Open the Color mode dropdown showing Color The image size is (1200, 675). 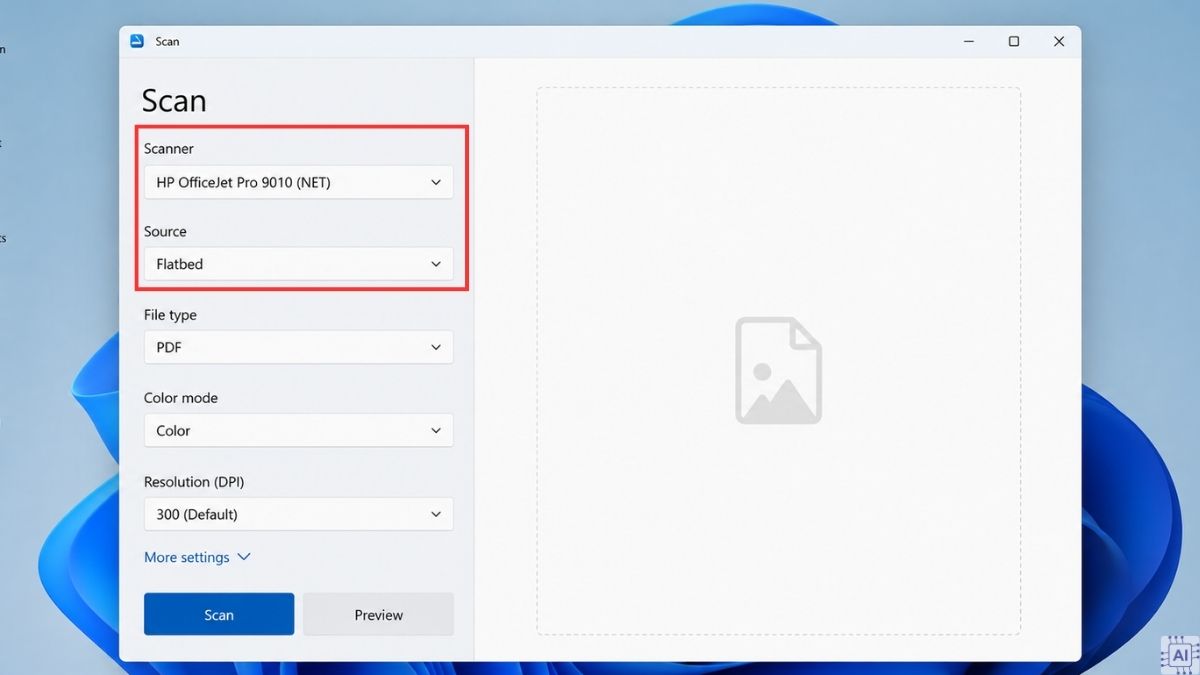pyautogui.click(x=299, y=430)
